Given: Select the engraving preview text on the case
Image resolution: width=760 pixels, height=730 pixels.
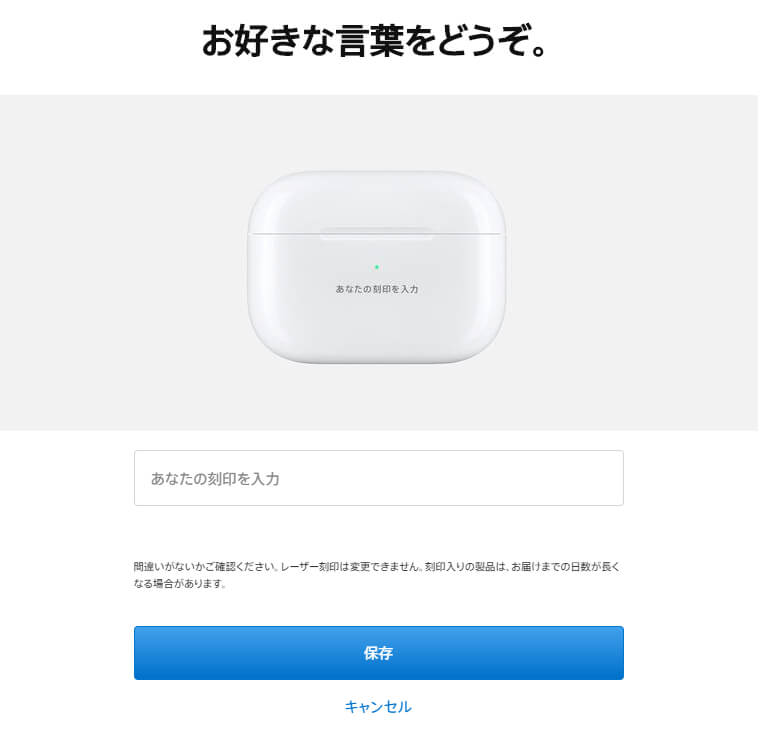Looking at the screenshot, I should click(377, 289).
